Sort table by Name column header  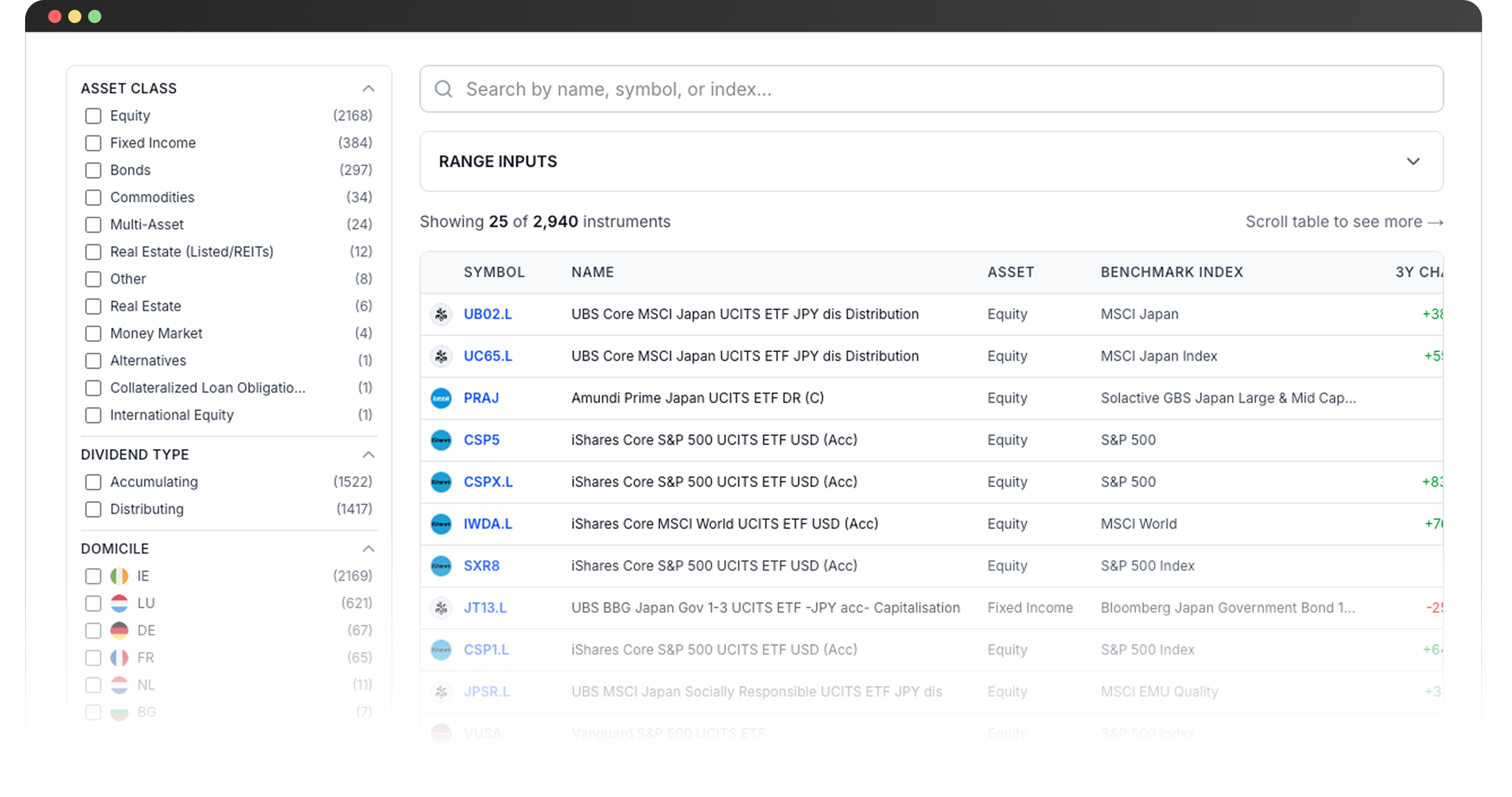pos(593,272)
